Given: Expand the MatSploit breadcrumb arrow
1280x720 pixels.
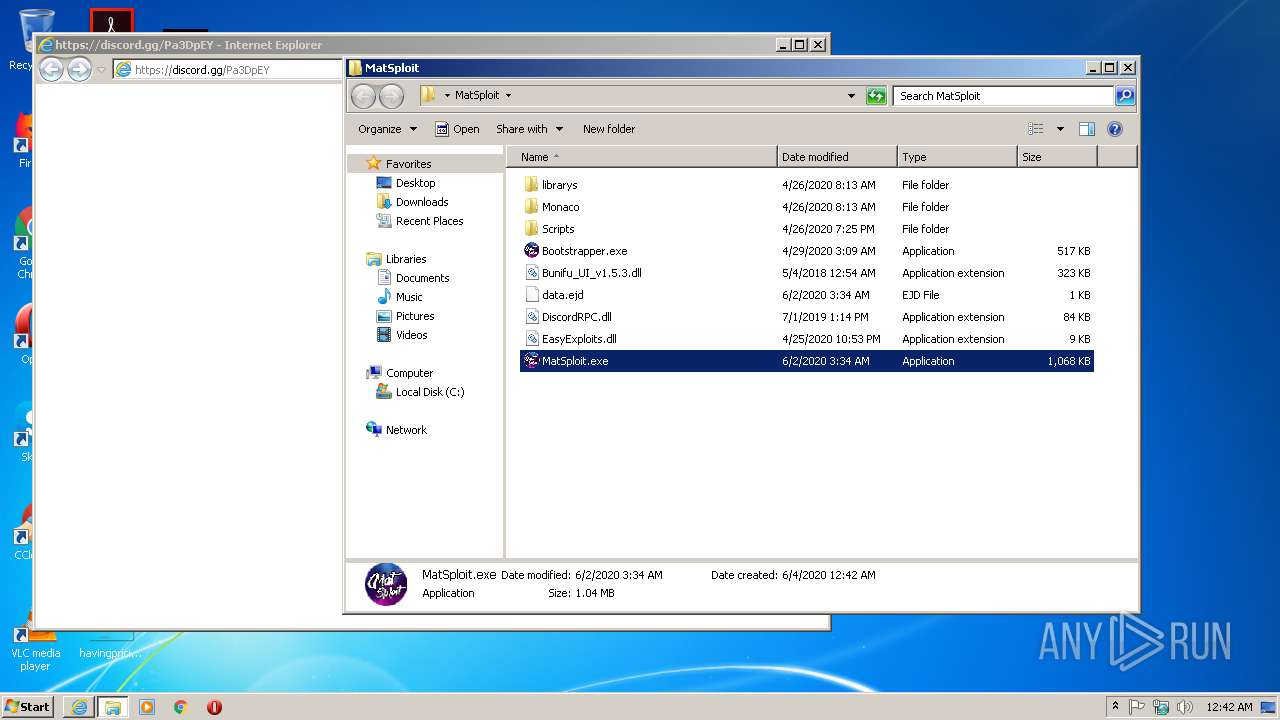Looking at the screenshot, I should pos(508,96).
